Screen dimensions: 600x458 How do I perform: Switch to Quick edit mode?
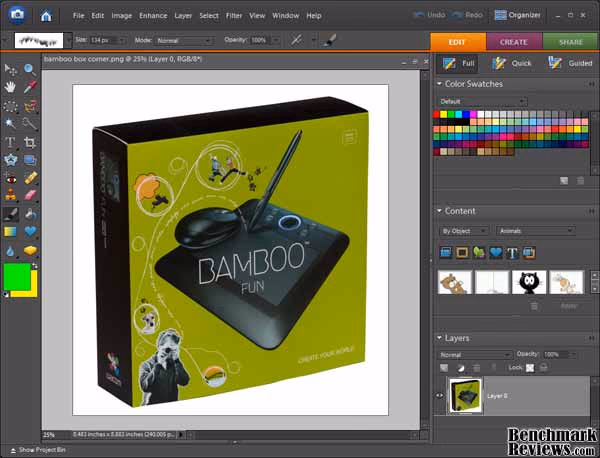(x=512, y=63)
